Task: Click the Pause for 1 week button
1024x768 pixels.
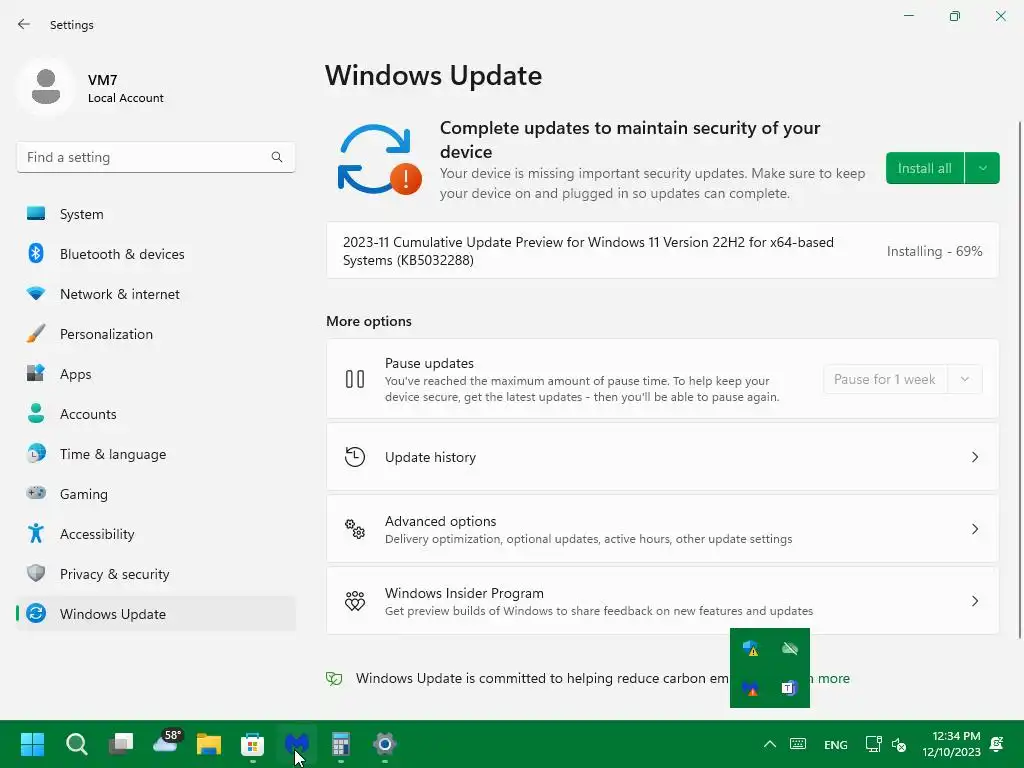Action: [x=885, y=379]
